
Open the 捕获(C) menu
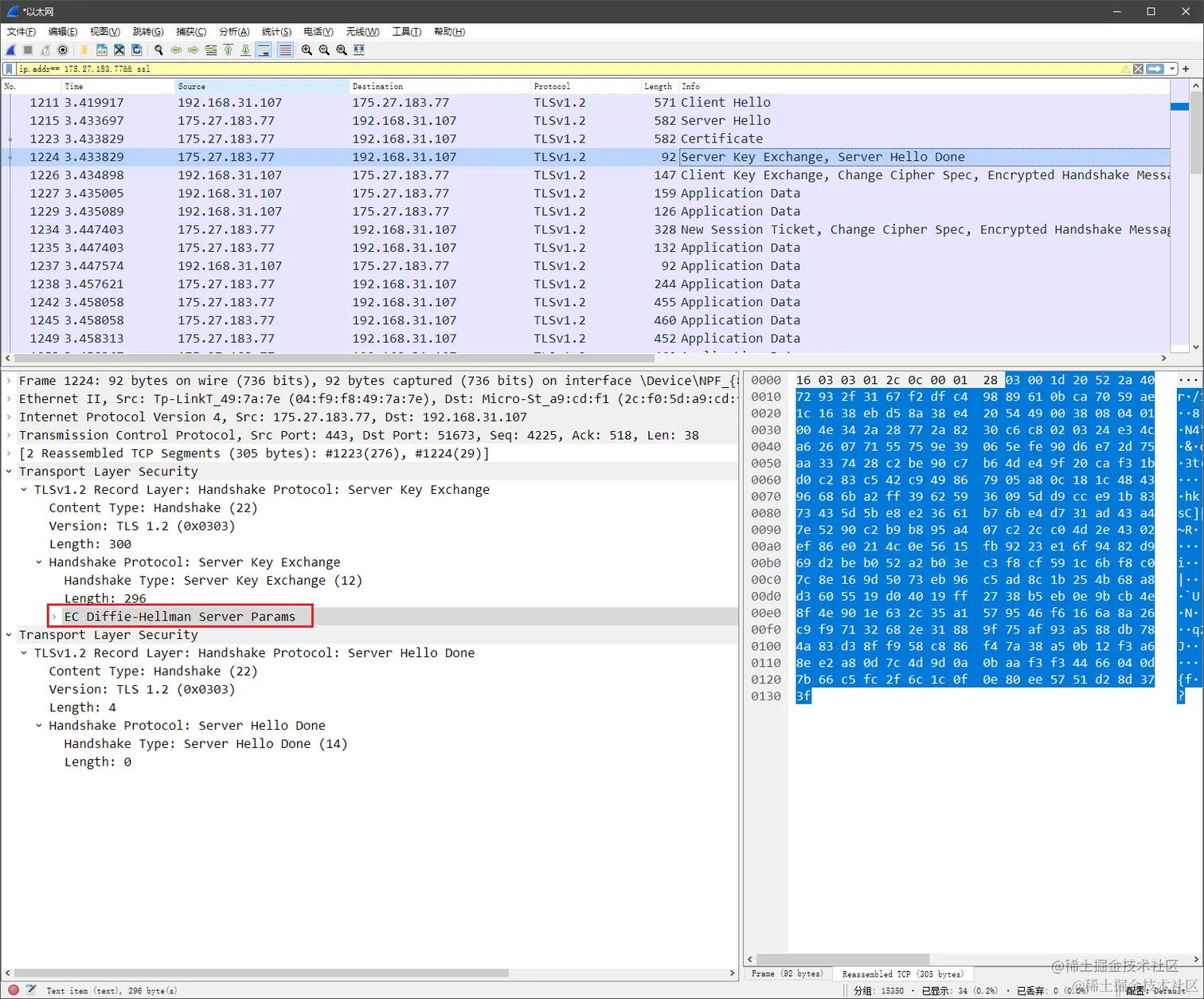191,32
